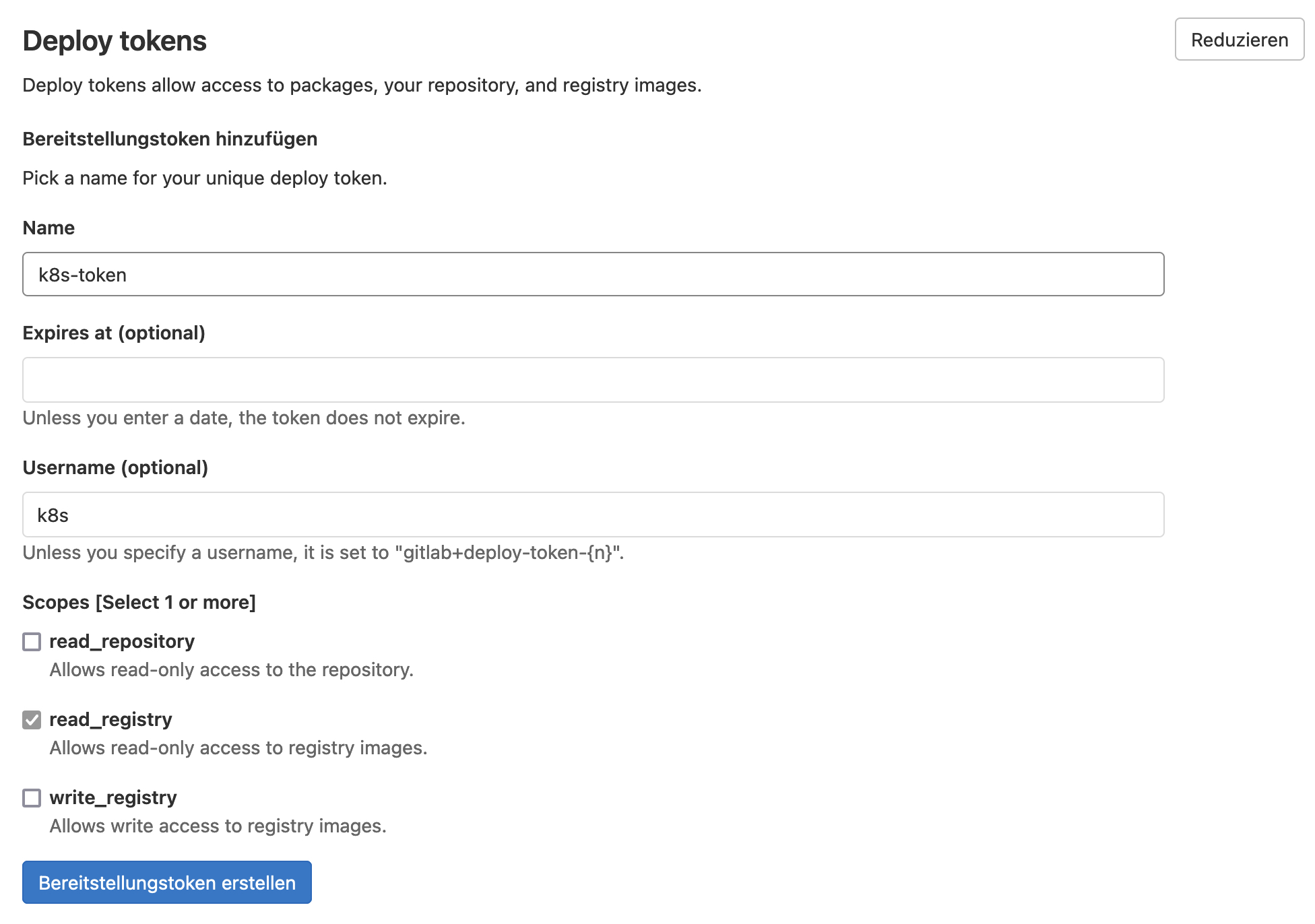The height and width of the screenshot is (924, 1315).
Task: Click 'Pick a name for your unique deploy token.'
Action: click(205, 178)
